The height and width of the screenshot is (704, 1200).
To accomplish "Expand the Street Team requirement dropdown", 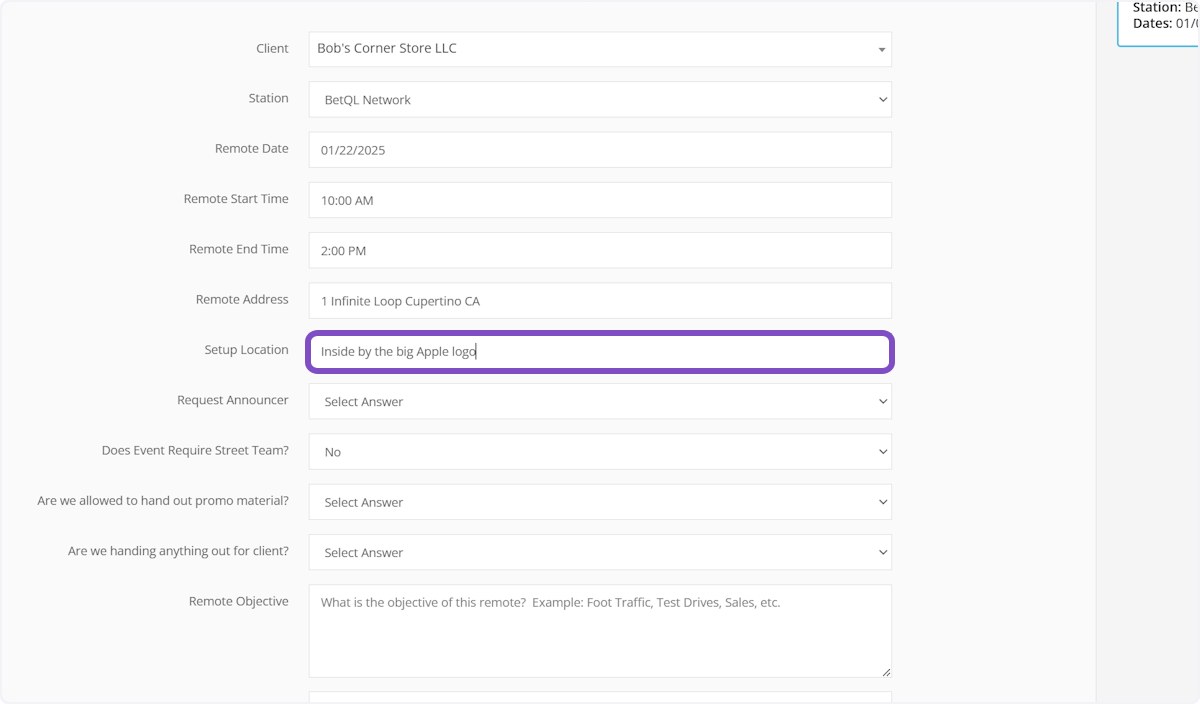I will 599,452.
